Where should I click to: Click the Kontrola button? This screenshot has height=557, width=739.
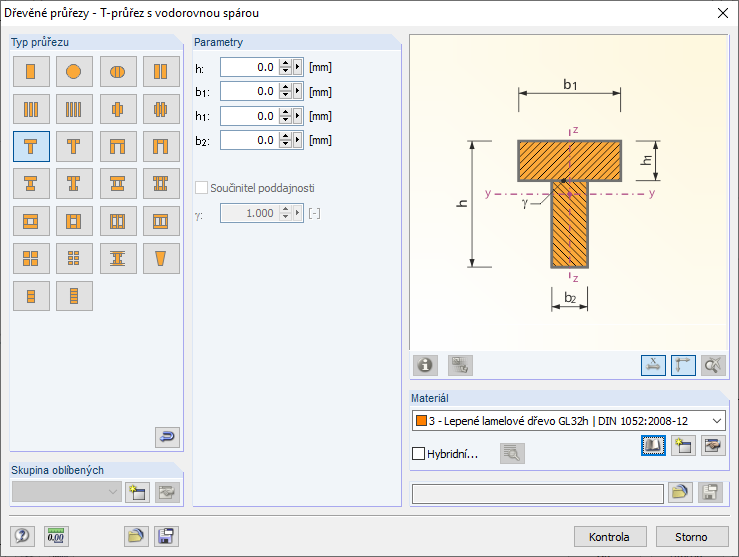[x=609, y=537]
